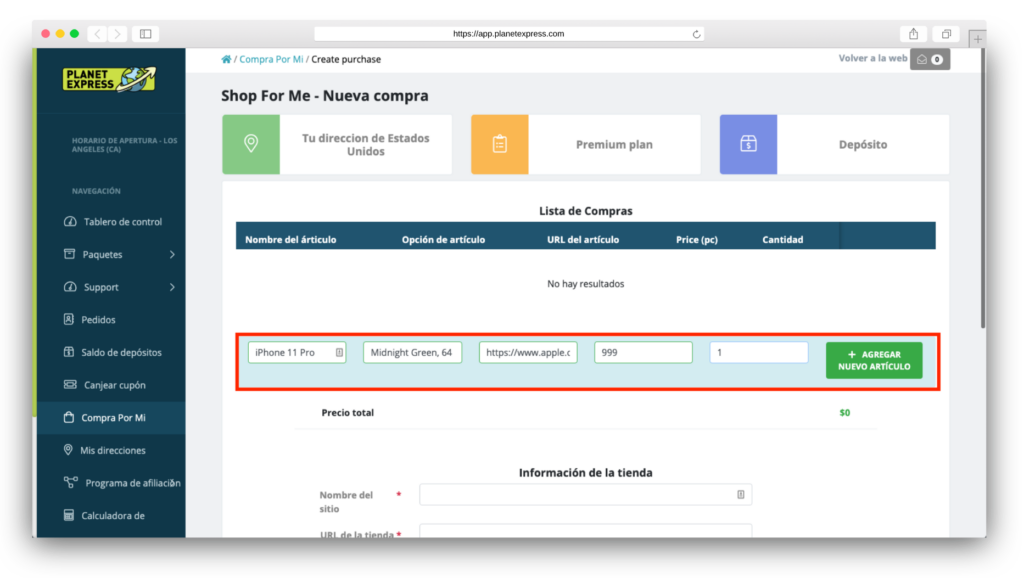This screenshot has height=578, width=1024.
Task: Go back in Safari
Action: point(97,34)
